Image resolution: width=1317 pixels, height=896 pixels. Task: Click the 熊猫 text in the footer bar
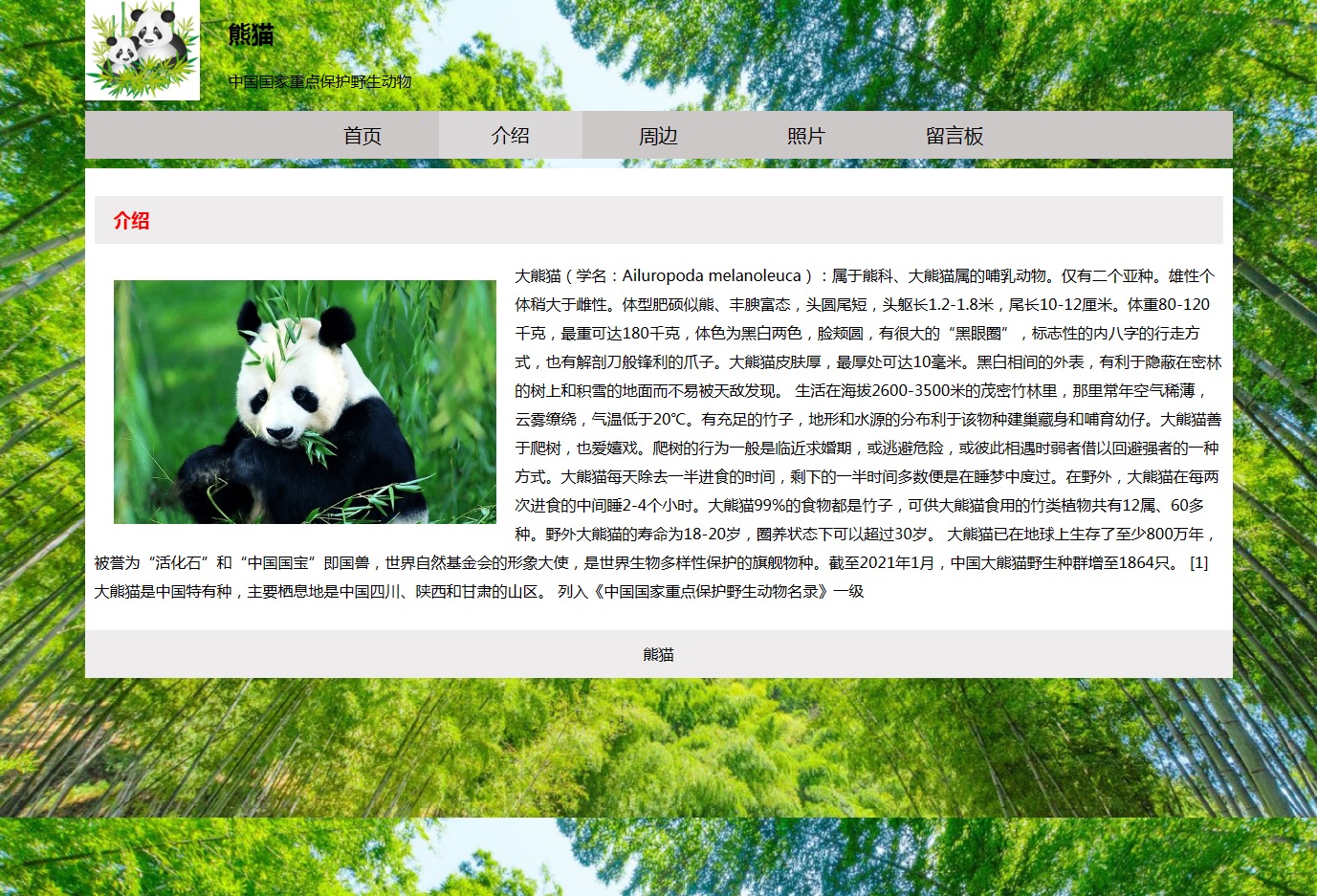pos(658,655)
